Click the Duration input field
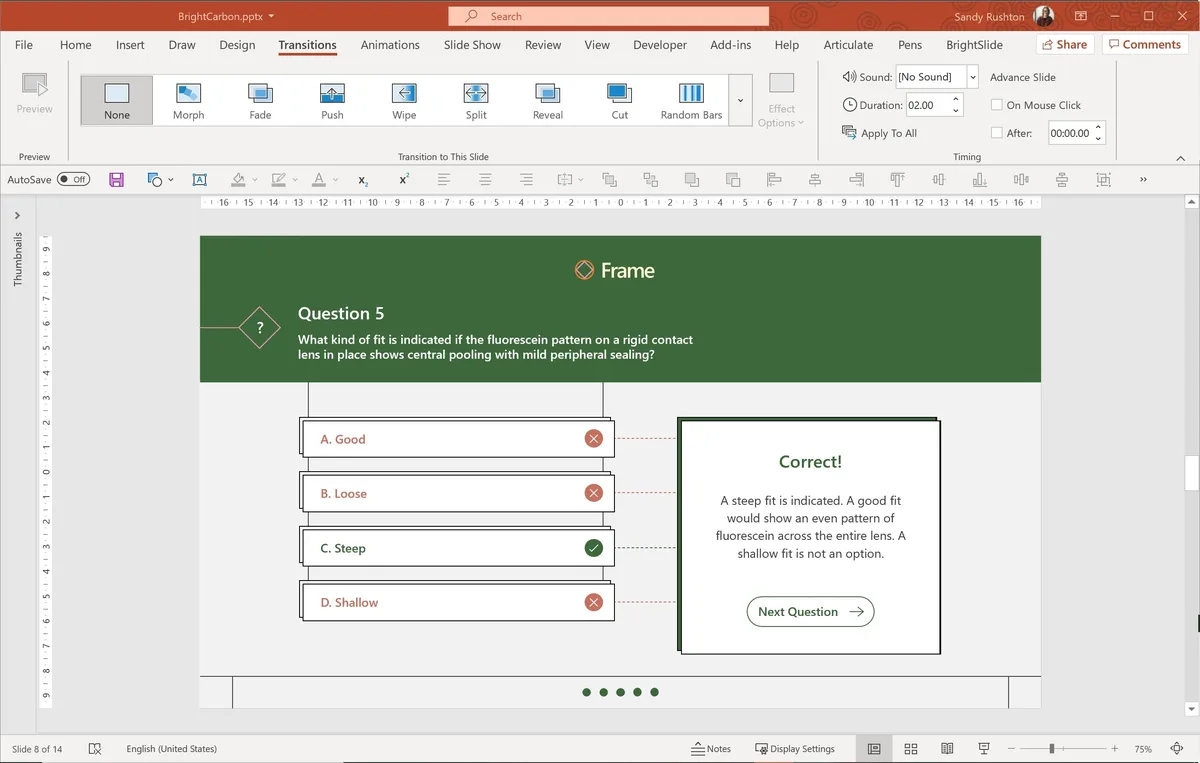Screen dimensions: 1200x763 [927, 105]
